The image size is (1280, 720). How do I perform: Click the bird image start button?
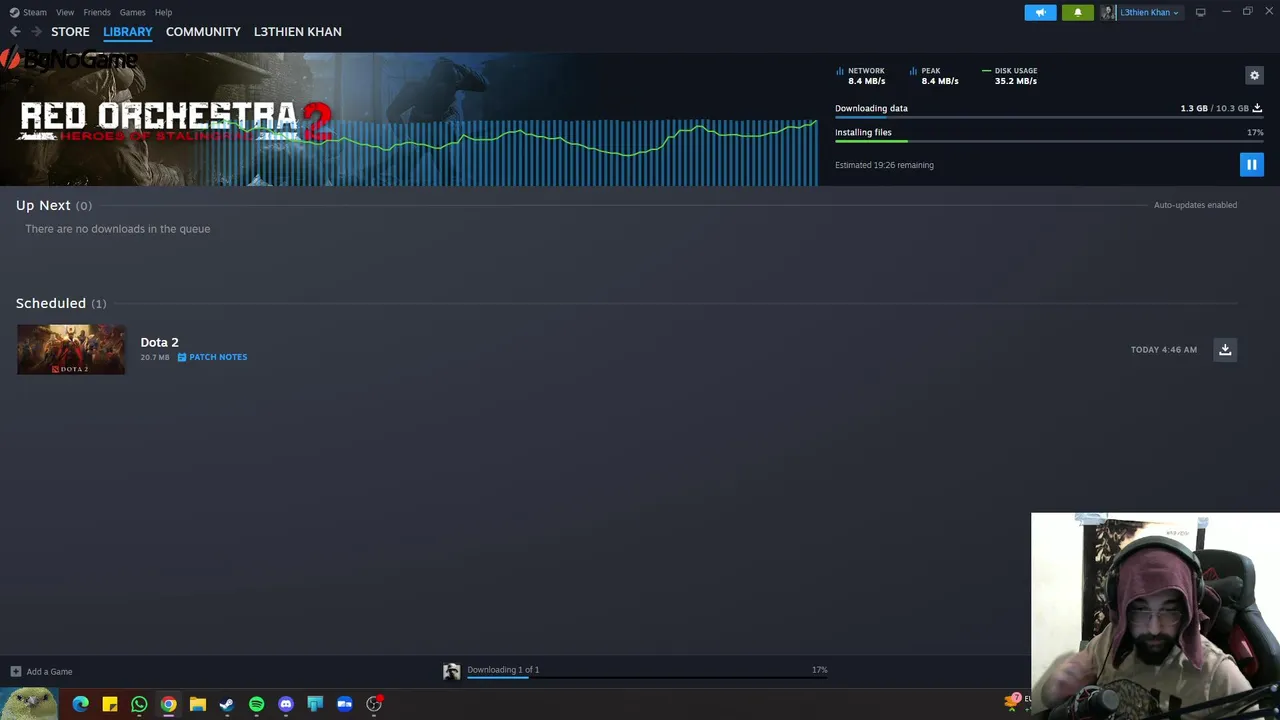pos(28,704)
